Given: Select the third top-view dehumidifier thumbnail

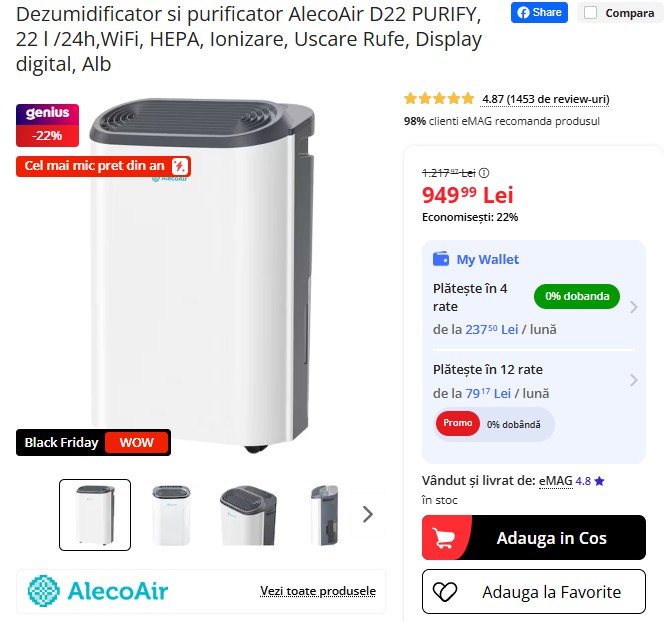Looking at the screenshot, I should click(x=247, y=515).
